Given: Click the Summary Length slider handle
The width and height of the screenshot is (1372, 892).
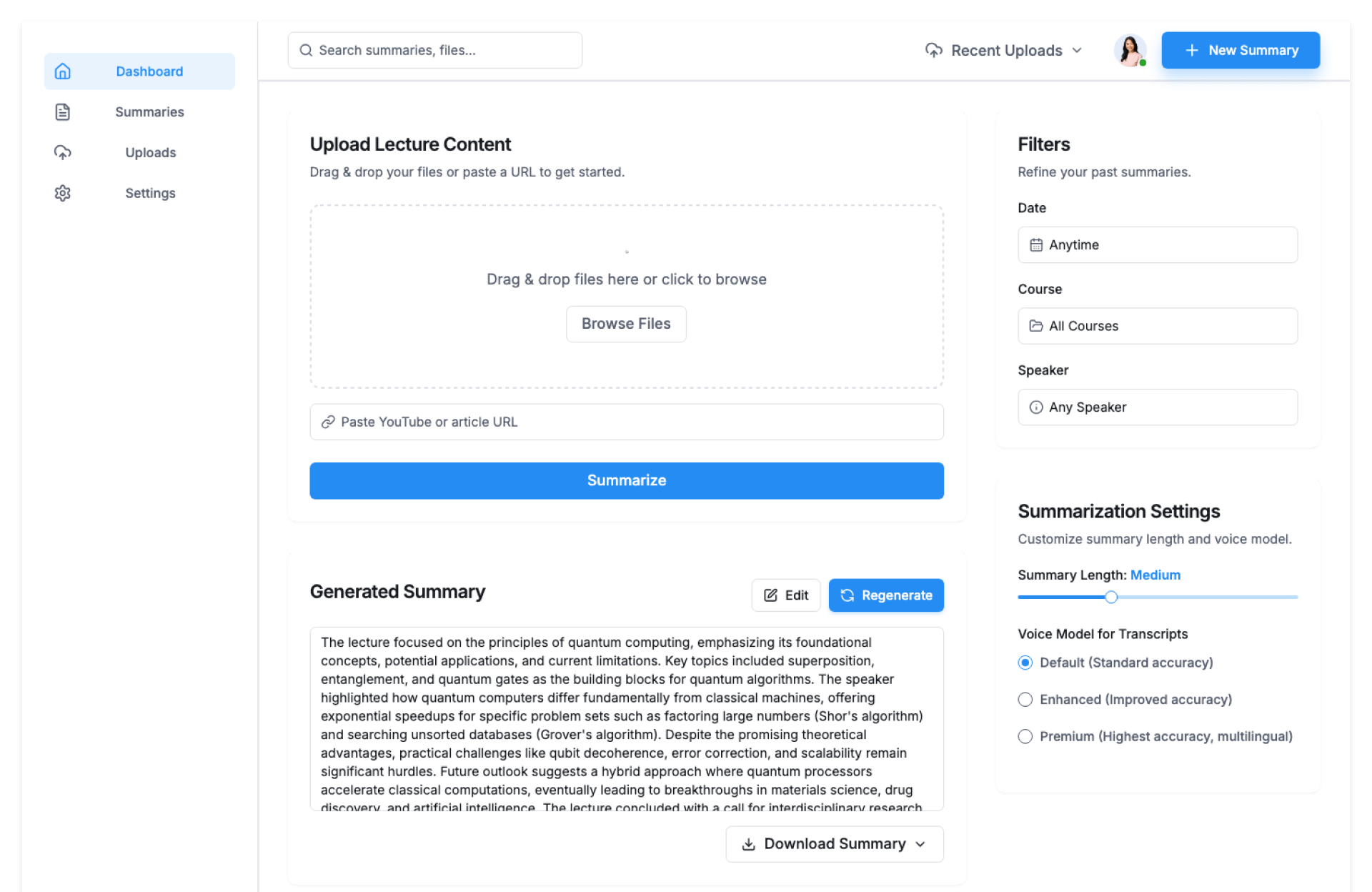Looking at the screenshot, I should coord(1111,597).
